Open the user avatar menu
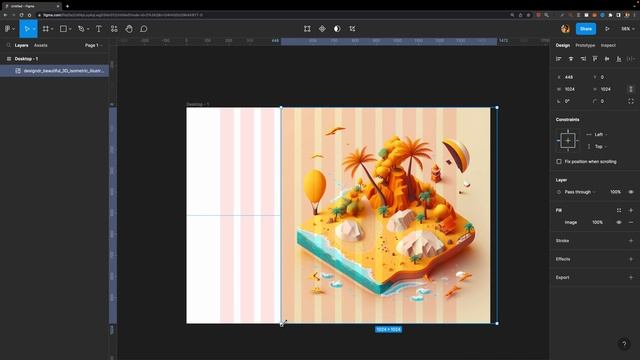 coord(565,29)
